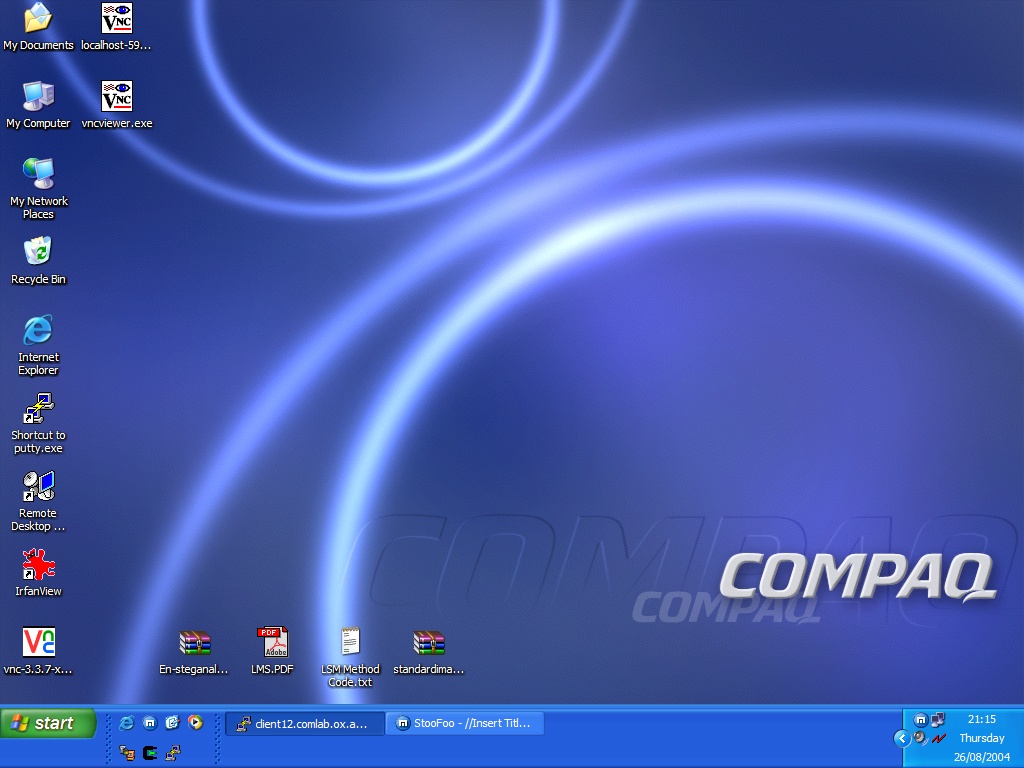Click the Remote Desktop shortcut icon
The width and height of the screenshot is (1024, 768).
pos(38,487)
